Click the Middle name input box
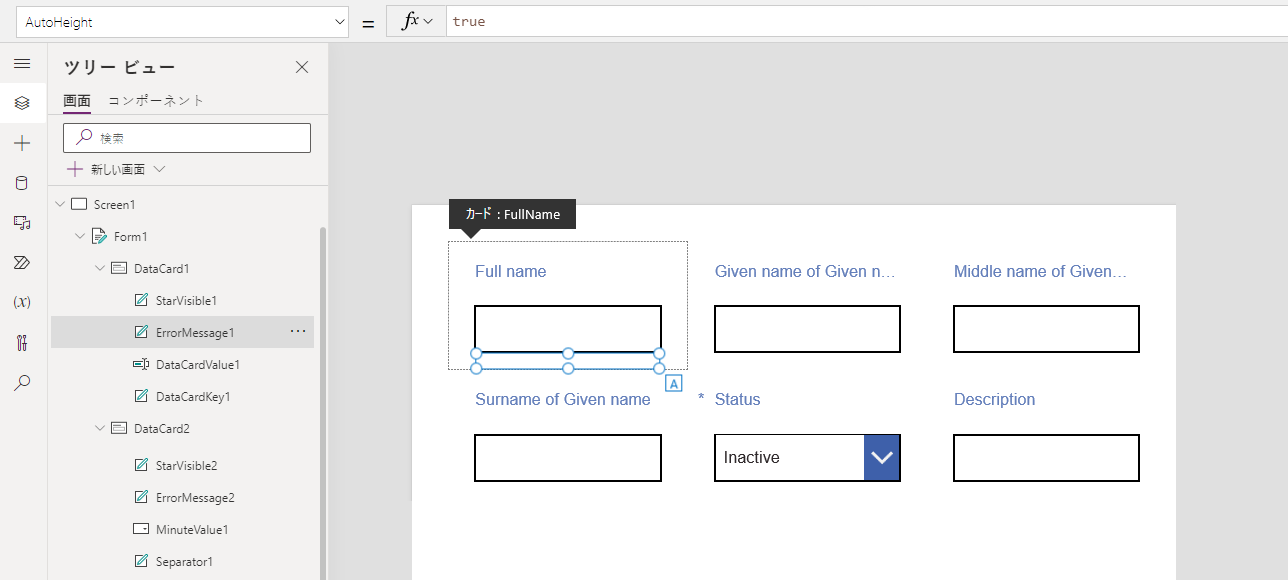 coord(1046,329)
